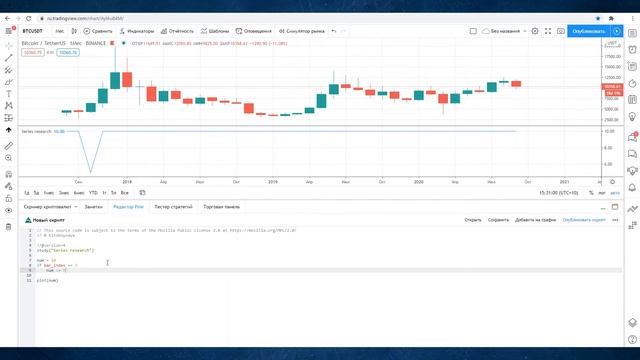Open the public chat panel icon
Screen dimensions: 640x360
pos(632,137)
